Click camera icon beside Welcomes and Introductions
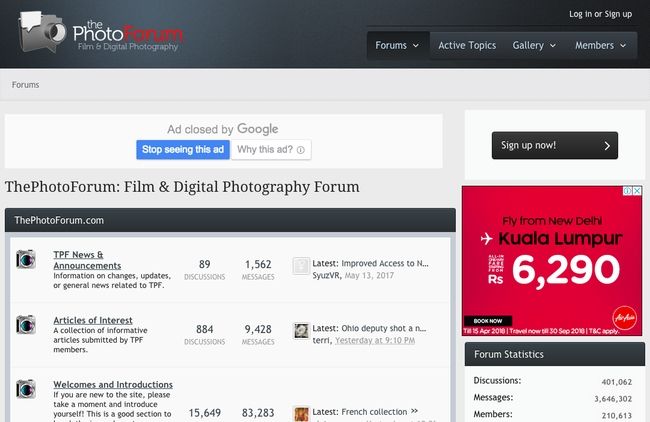 tap(26, 390)
